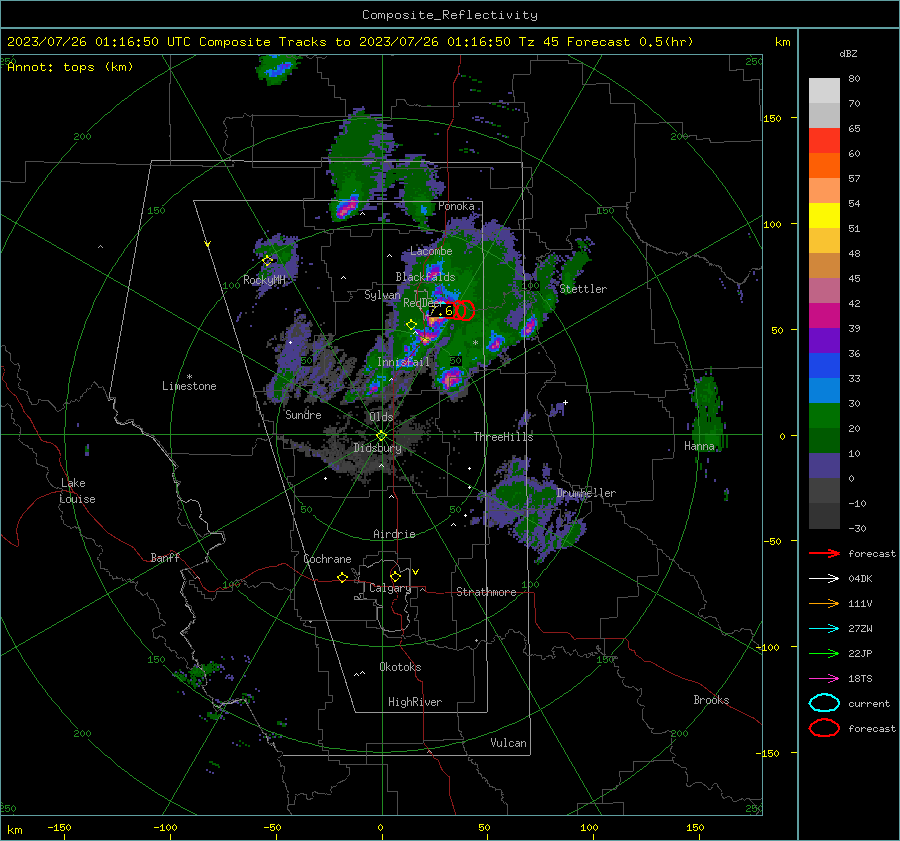Click the Vulcan map label
900x841 pixels.
[x=509, y=743]
